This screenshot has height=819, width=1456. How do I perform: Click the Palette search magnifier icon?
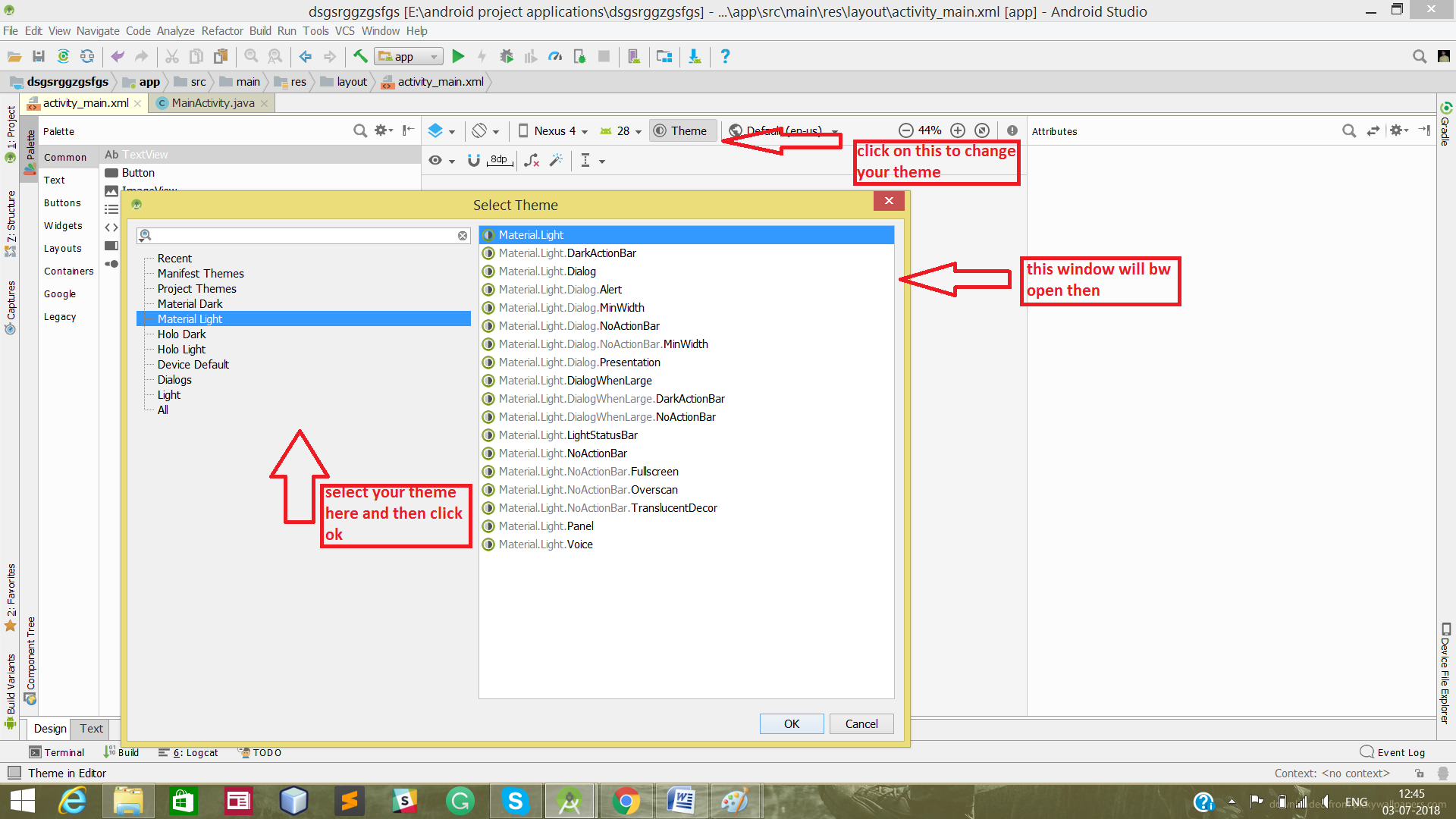[360, 130]
